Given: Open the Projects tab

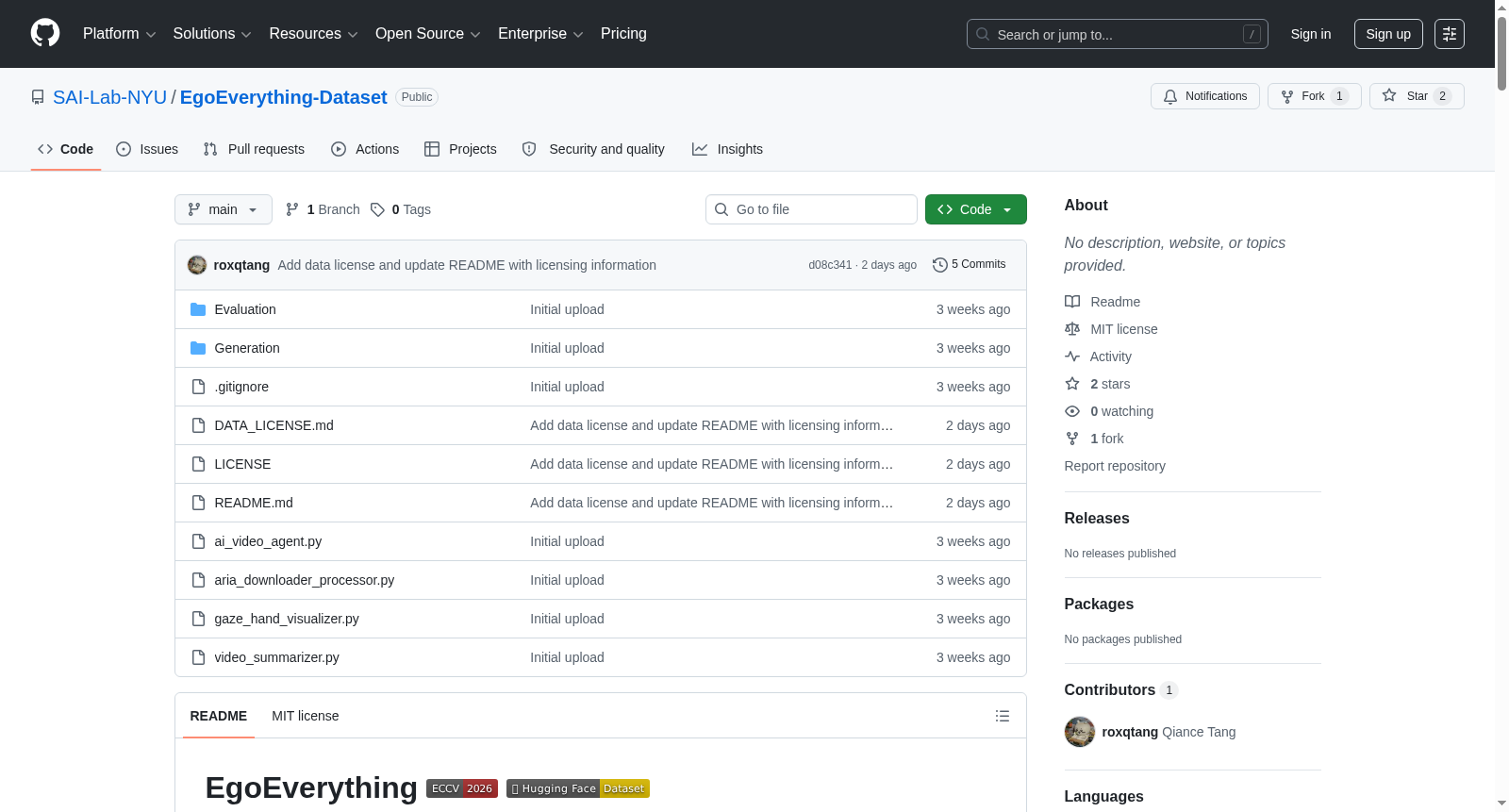Looking at the screenshot, I should (460, 149).
